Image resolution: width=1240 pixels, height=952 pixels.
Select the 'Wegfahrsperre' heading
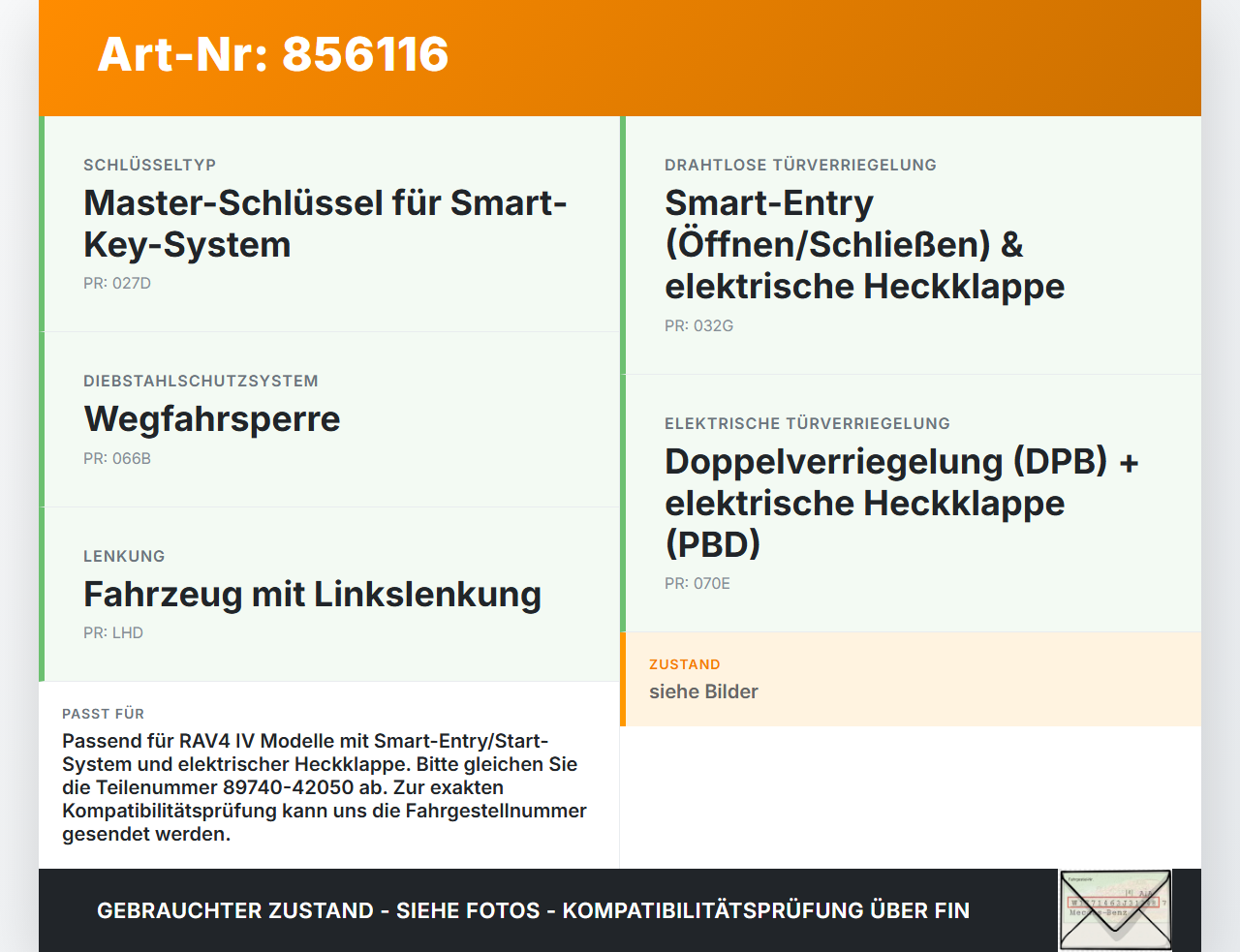coord(212,419)
